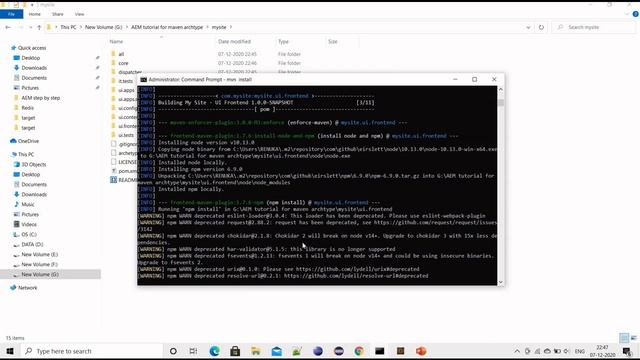Image resolution: width=640 pixels, height=360 pixels.
Task: Open Videos in navigation pane
Action: 29,224
